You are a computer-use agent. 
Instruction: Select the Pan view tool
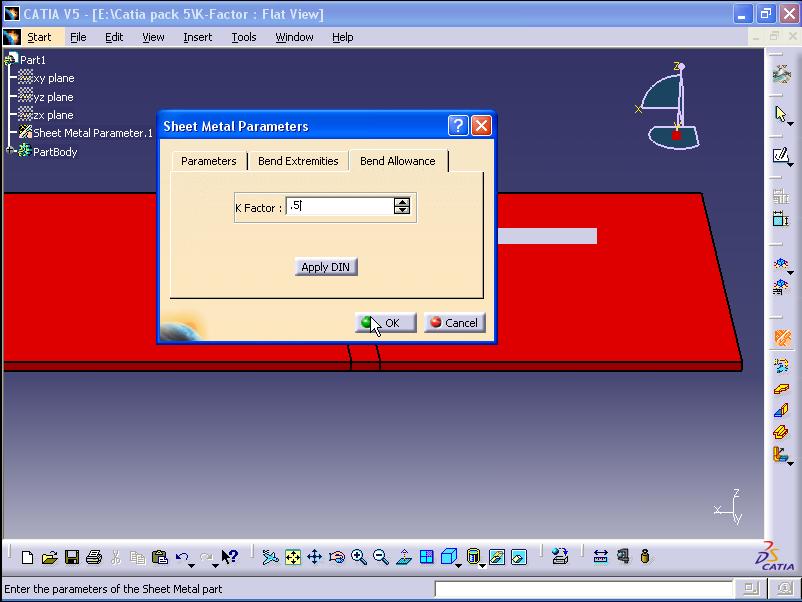[314, 557]
